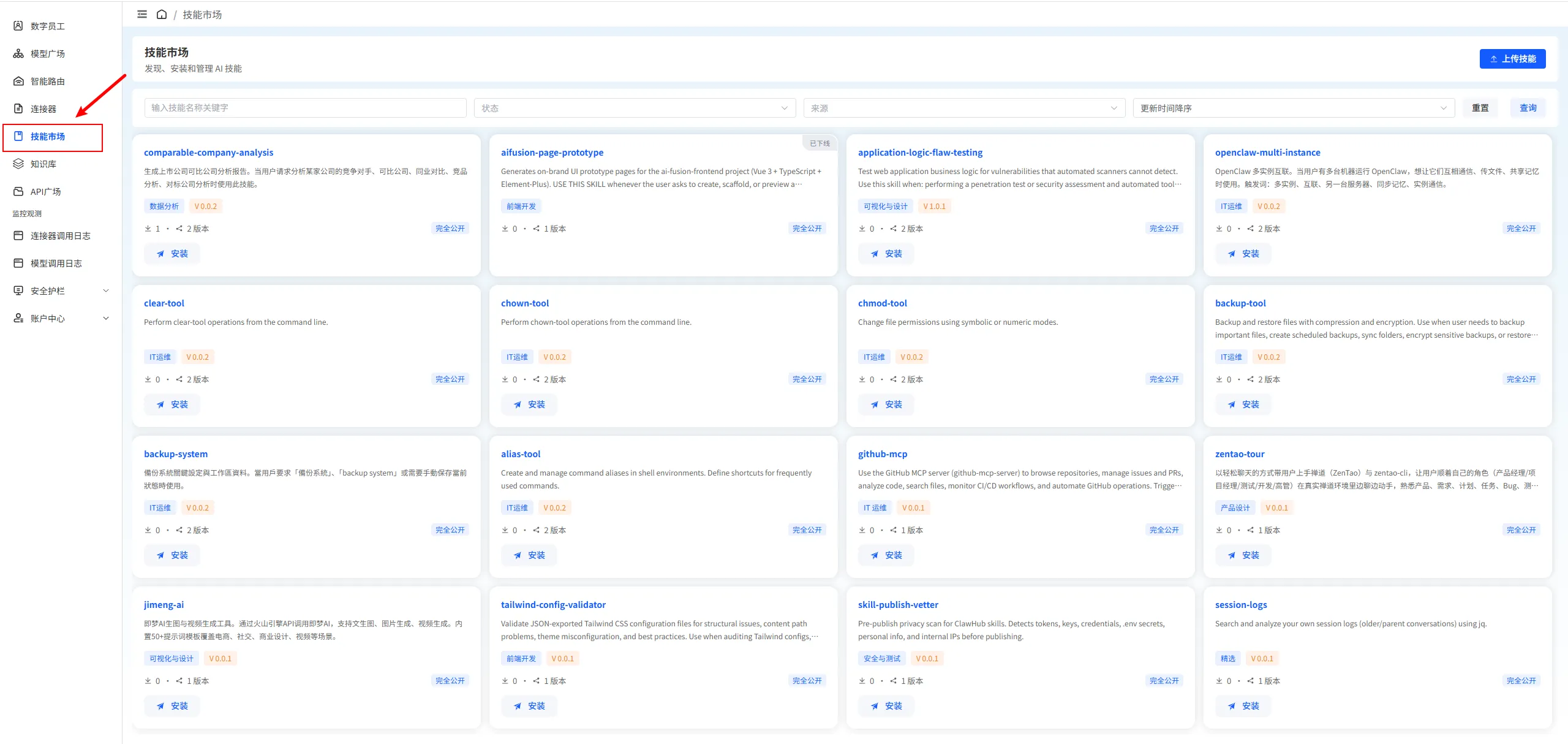The width and height of the screenshot is (1568, 744).
Task: Click the API广场 sidebar icon
Action: (18, 191)
